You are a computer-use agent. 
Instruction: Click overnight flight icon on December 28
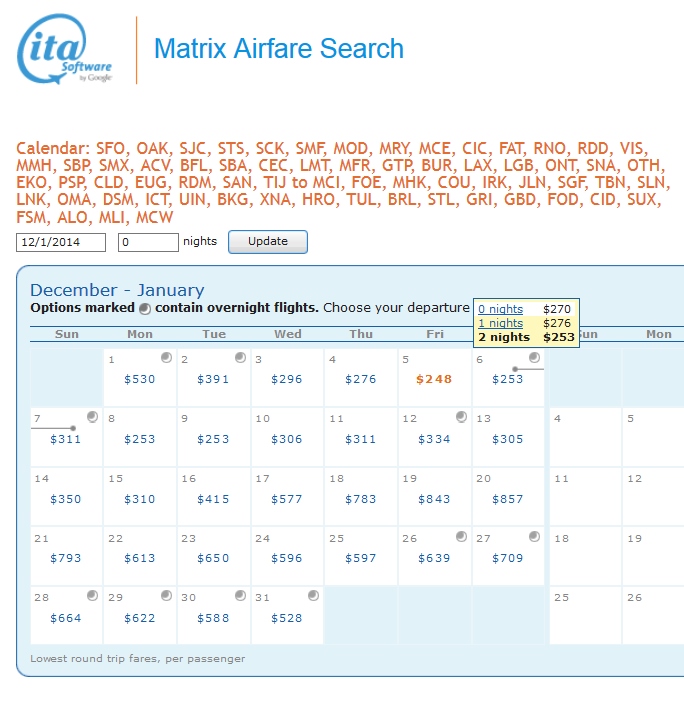click(92, 596)
